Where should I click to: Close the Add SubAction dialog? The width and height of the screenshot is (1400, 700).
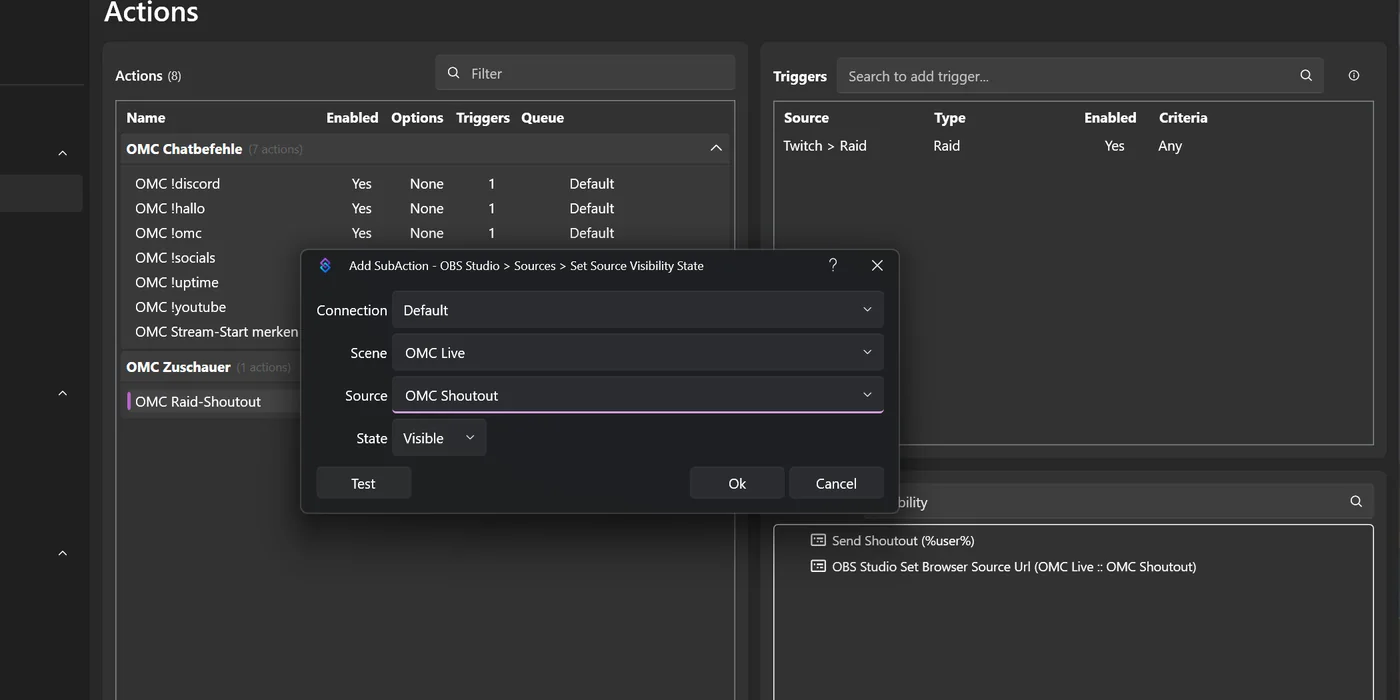(877, 265)
